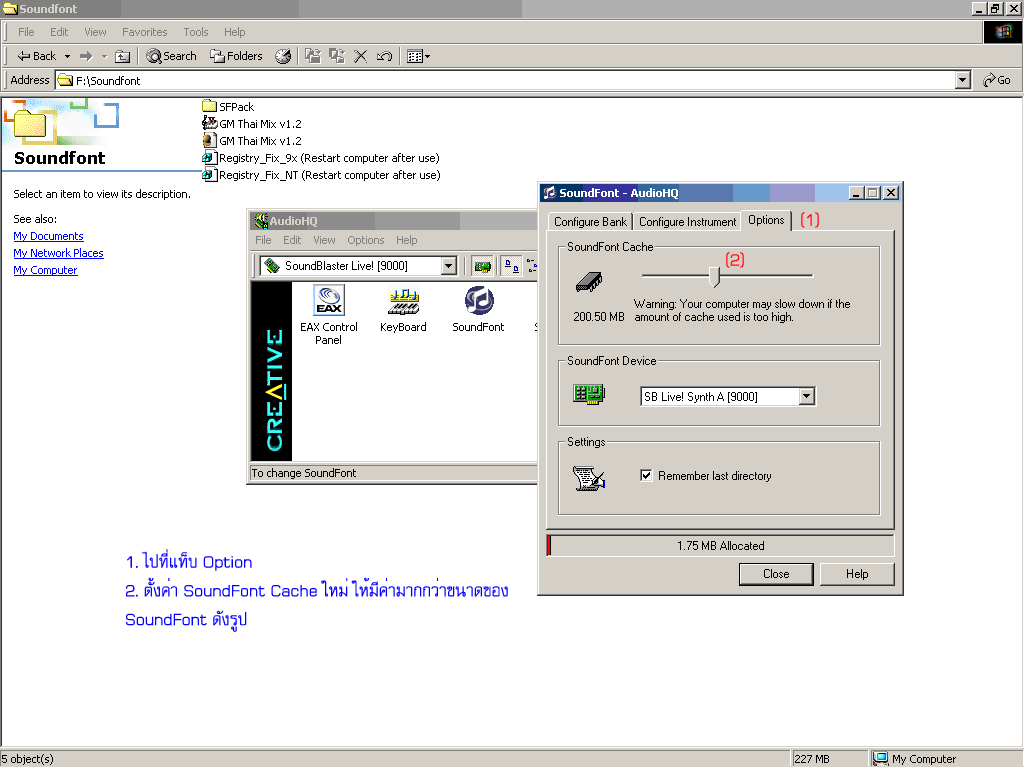The width and height of the screenshot is (1024, 768).
Task: Select the Options tab in SoundFont dialog
Action: point(766,221)
